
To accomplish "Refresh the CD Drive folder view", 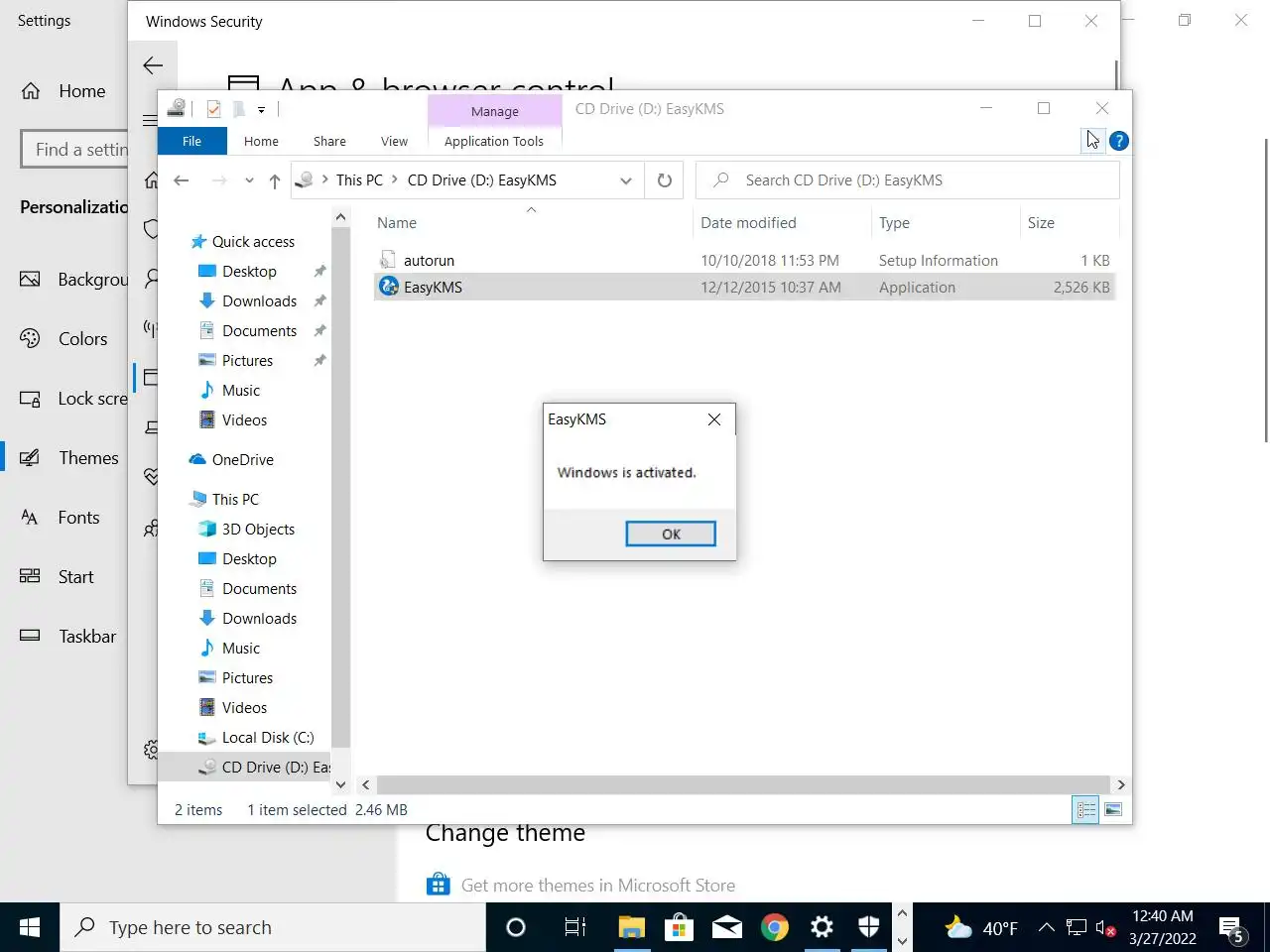I will 665,180.
